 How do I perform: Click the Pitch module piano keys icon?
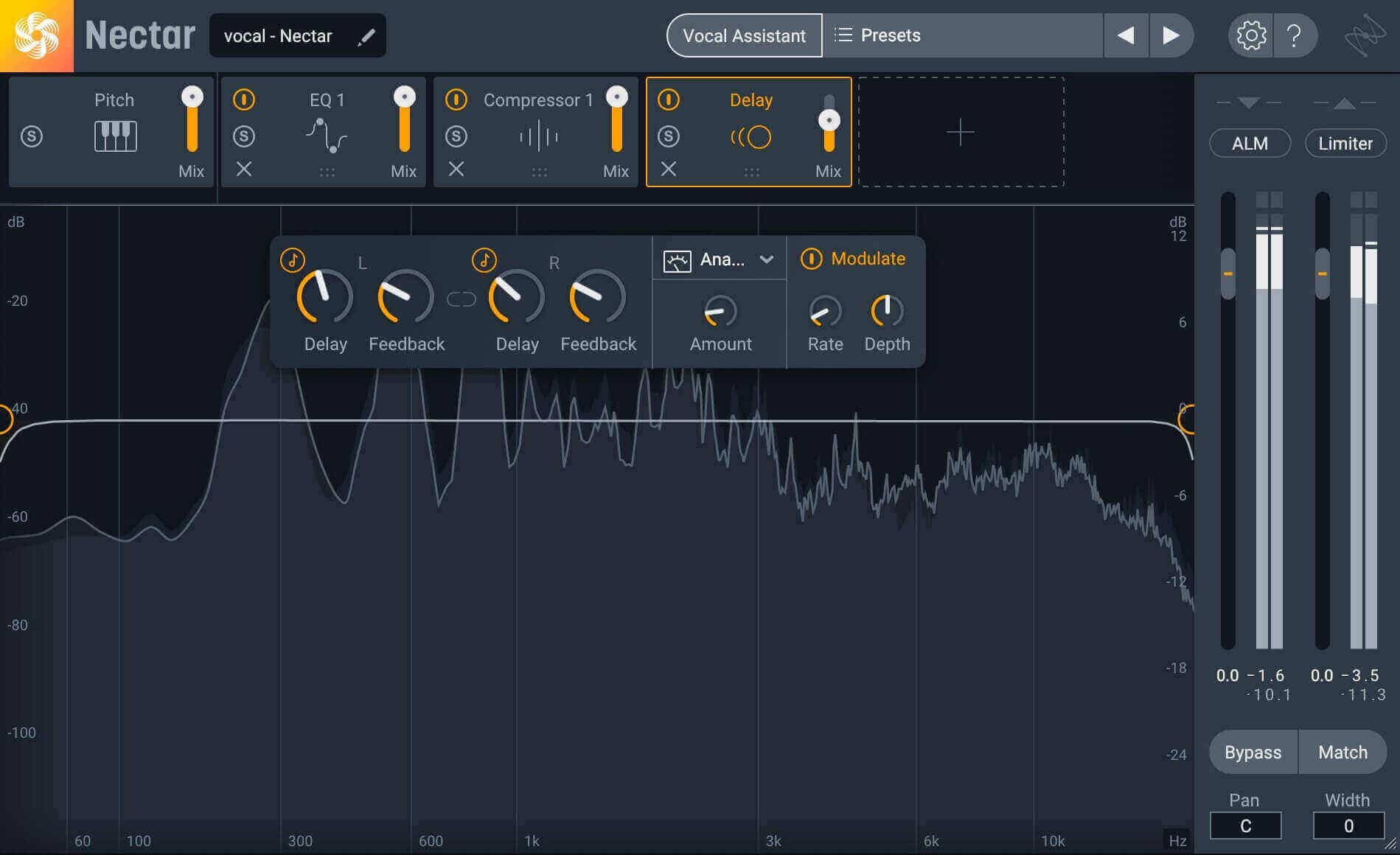(116, 136)
